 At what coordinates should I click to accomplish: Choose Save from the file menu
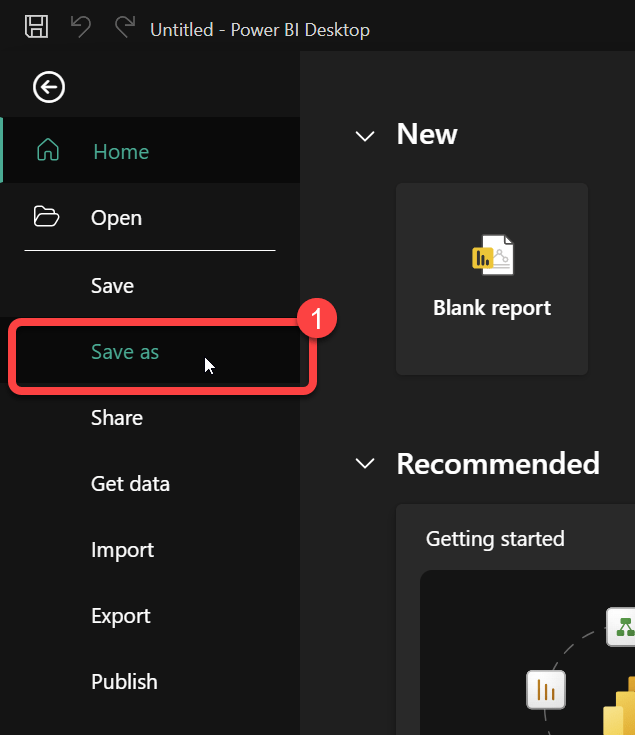pyautogui.click(x=151, y=285)
